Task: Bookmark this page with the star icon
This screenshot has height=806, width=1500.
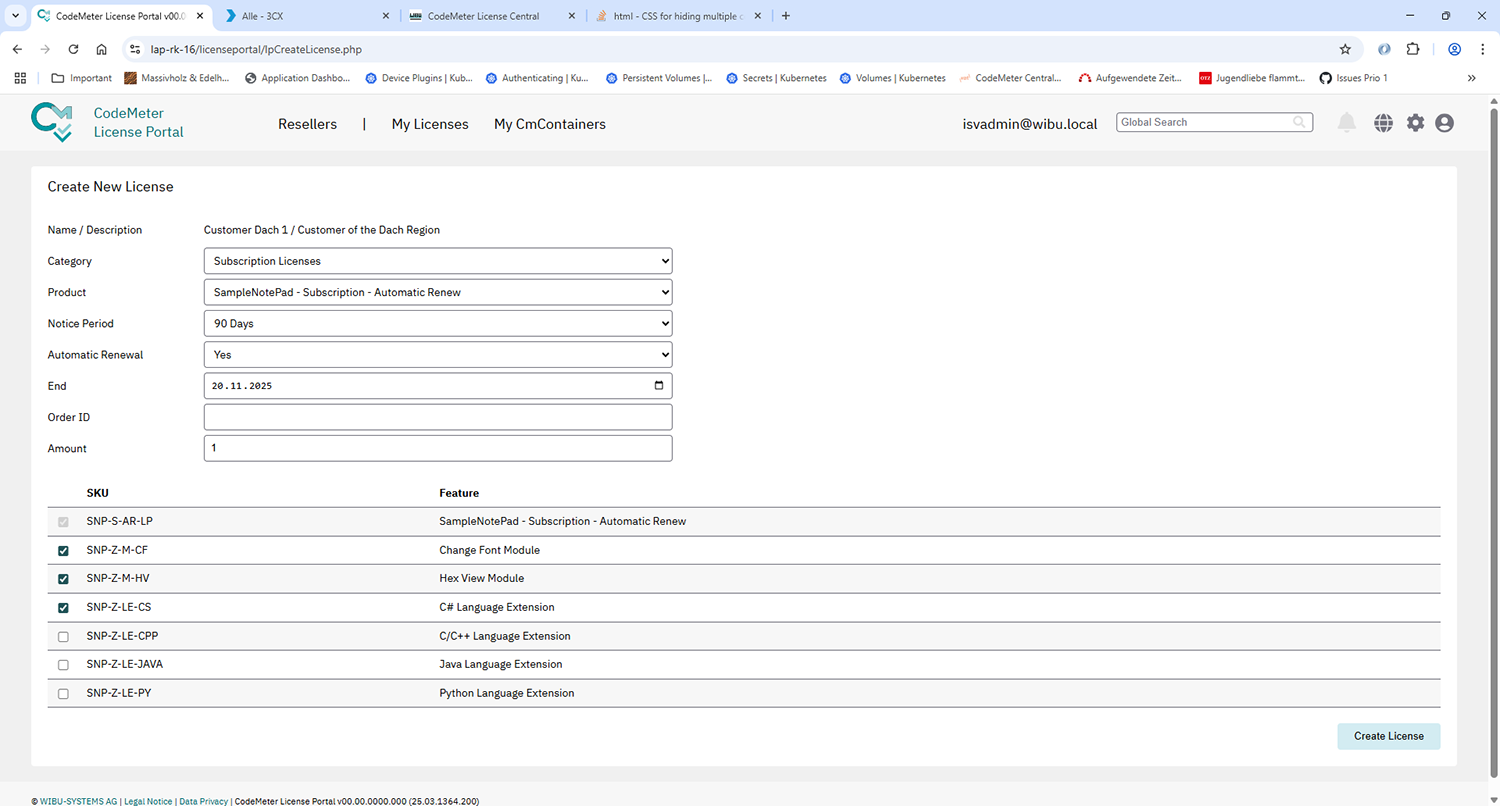Action: [1345, 48]
